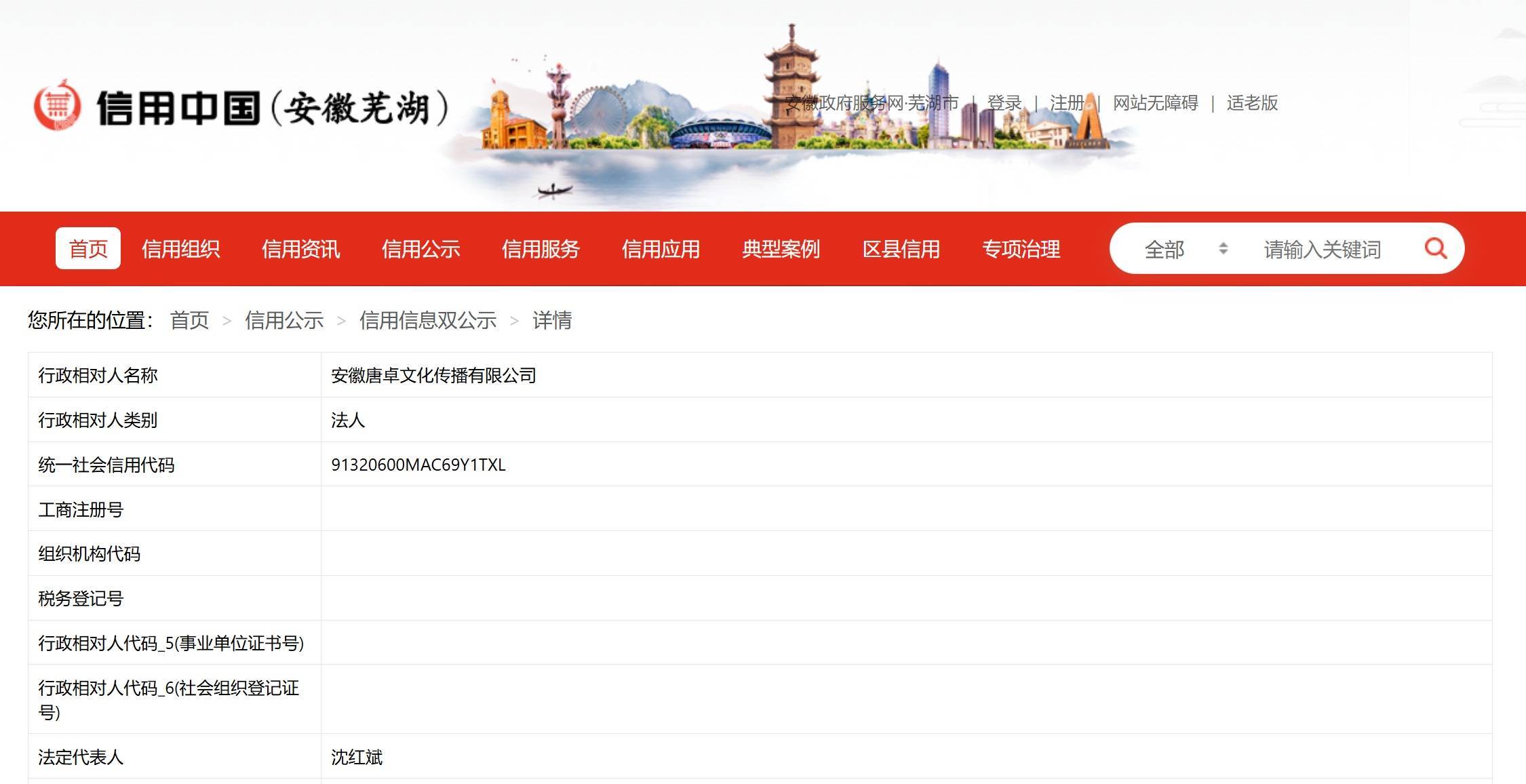Type in the 请输入关键词 search field
Screen dimensions: 1526x784
click(x=1323, y=250)
